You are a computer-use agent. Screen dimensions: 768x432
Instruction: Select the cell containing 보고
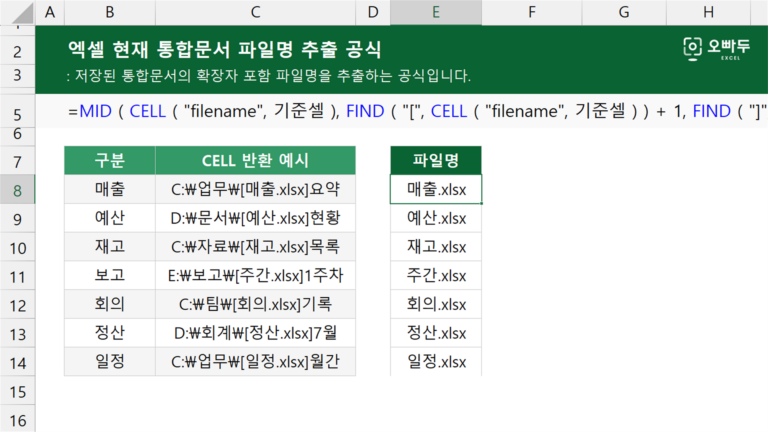[x=110, y=275]
